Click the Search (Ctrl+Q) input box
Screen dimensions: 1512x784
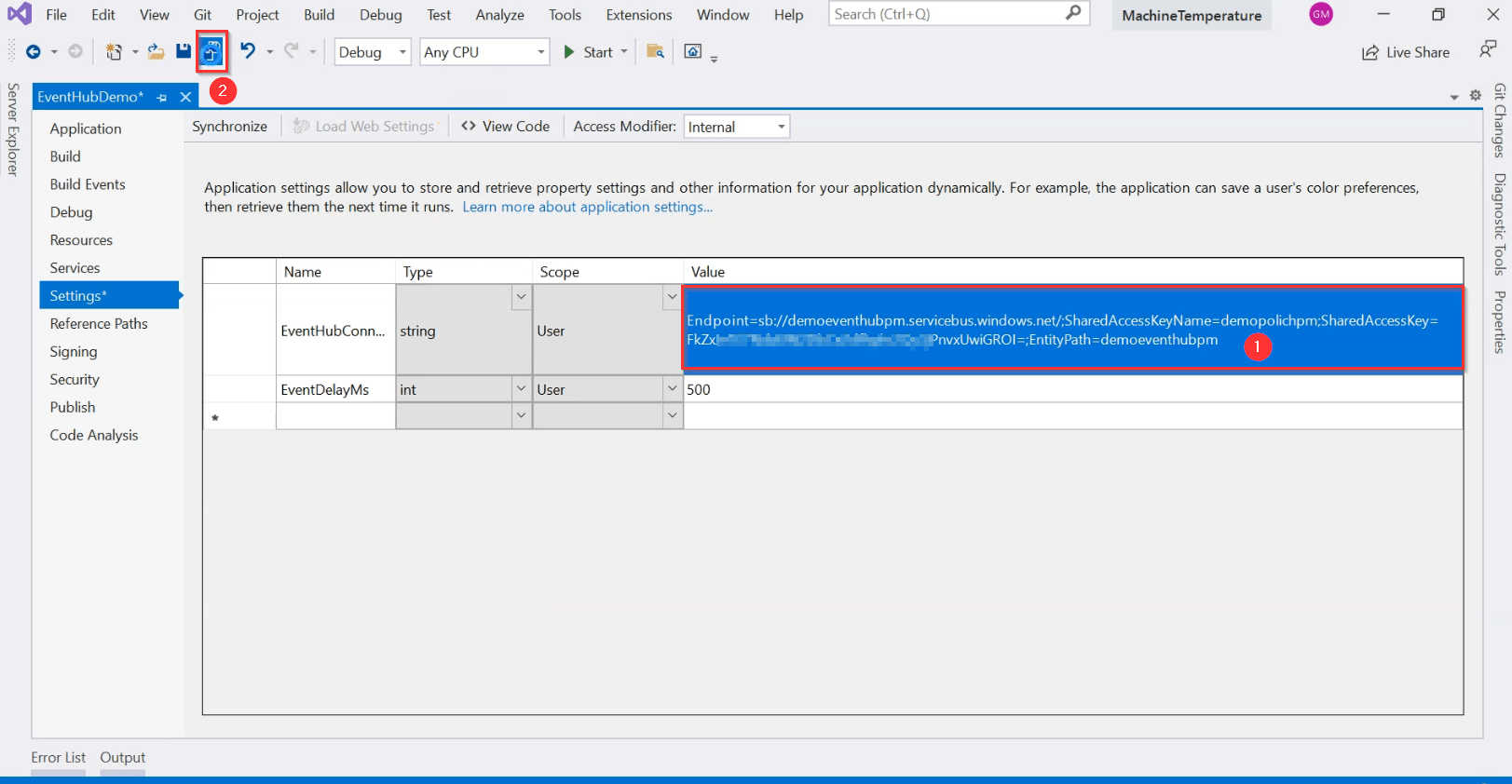click(946, 14)
